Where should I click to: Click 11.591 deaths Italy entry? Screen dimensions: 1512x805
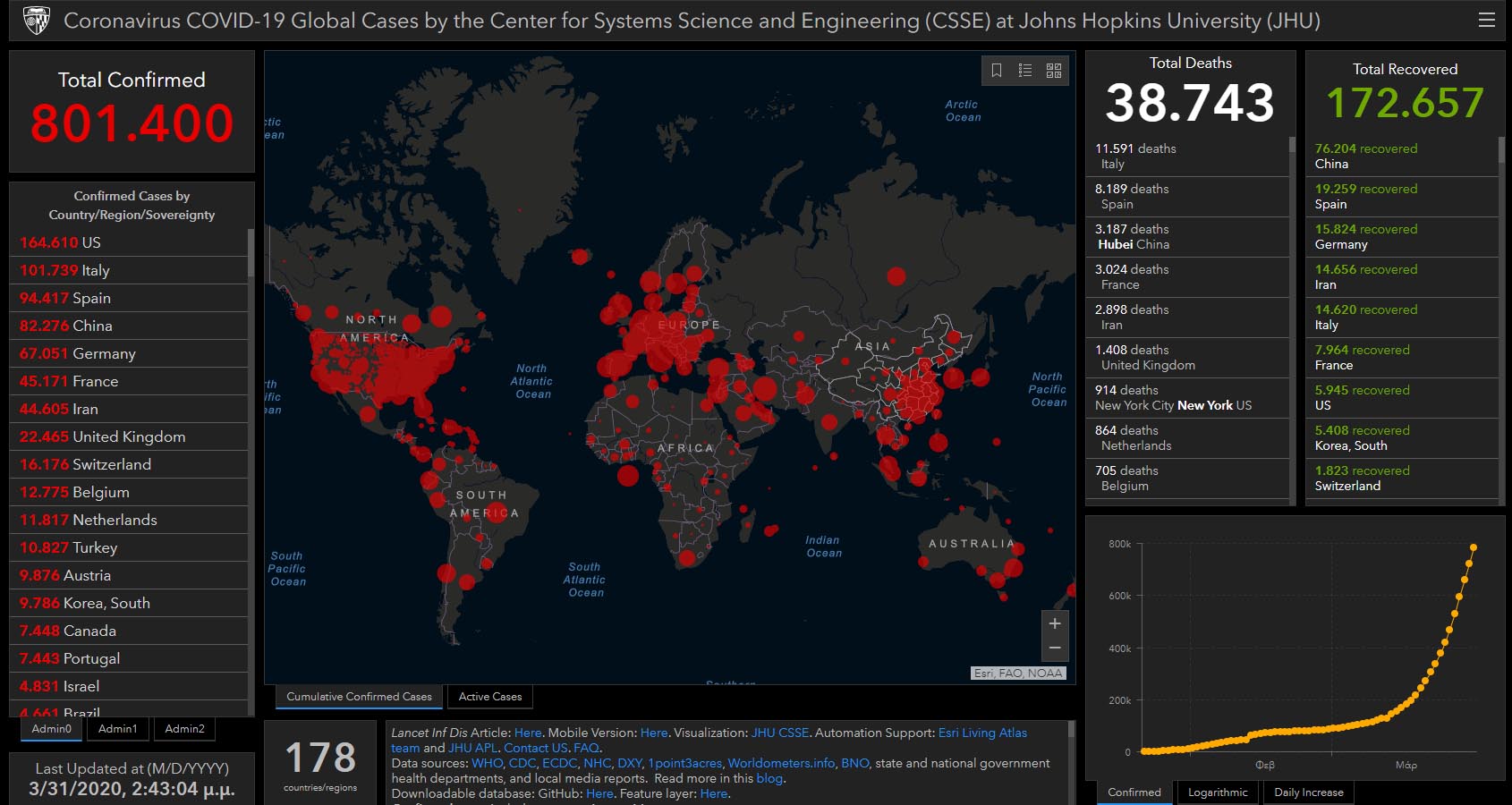1187,157
